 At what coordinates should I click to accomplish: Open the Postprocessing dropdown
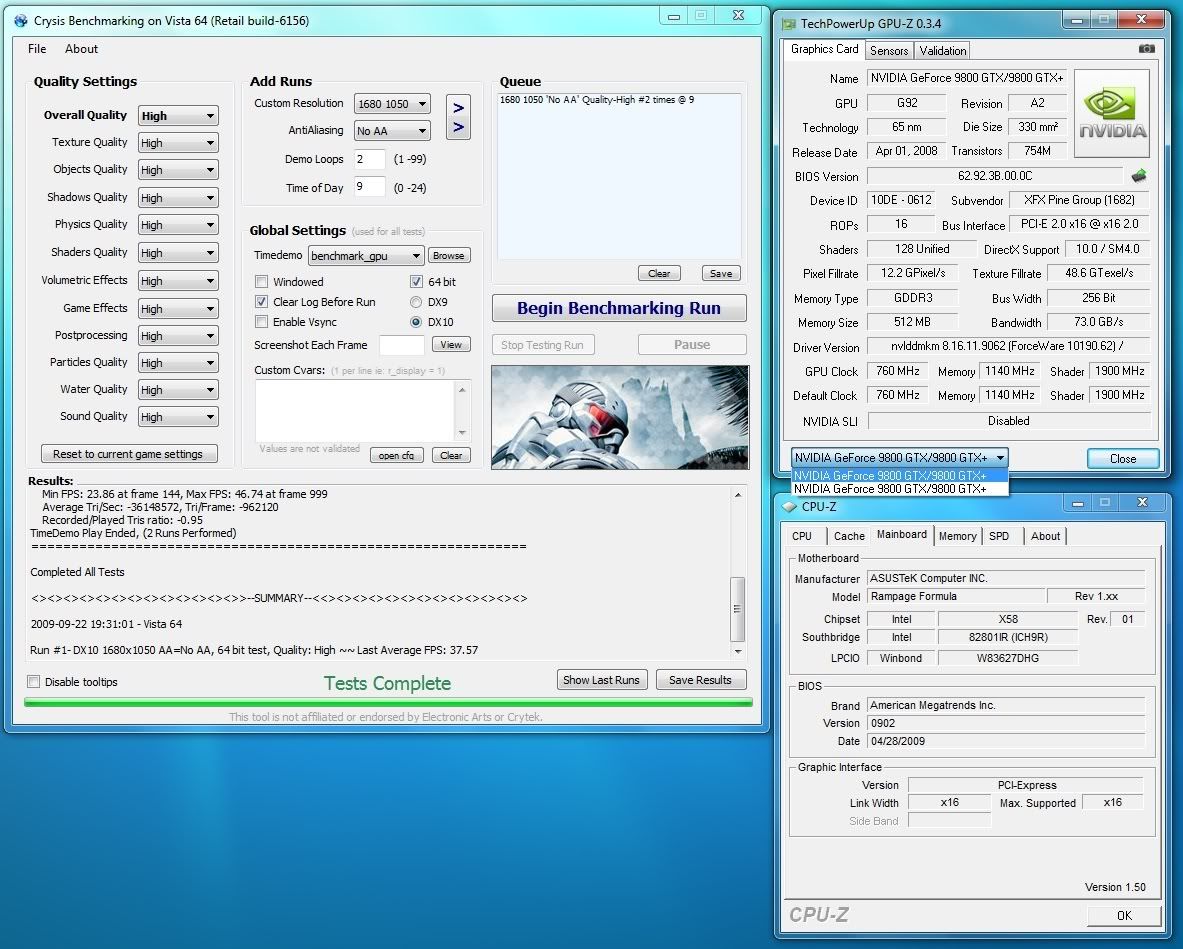[x=179, y=336]
